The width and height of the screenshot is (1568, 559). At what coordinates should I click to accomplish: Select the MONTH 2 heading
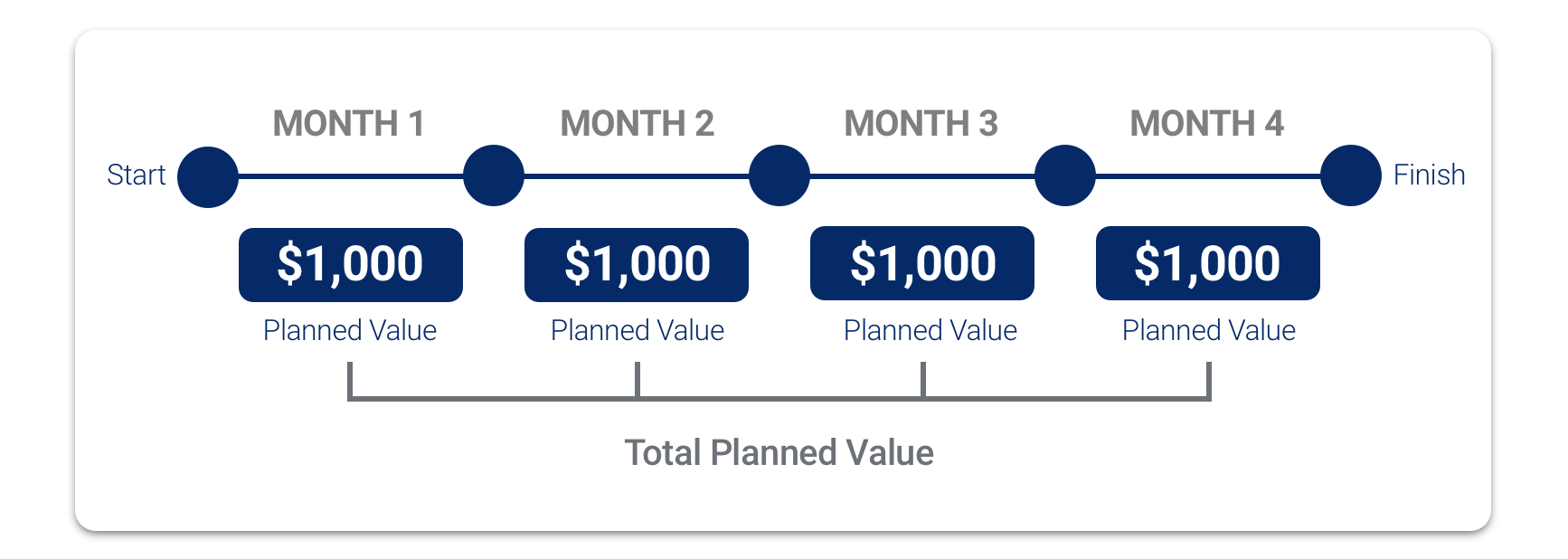coord(637,123)
